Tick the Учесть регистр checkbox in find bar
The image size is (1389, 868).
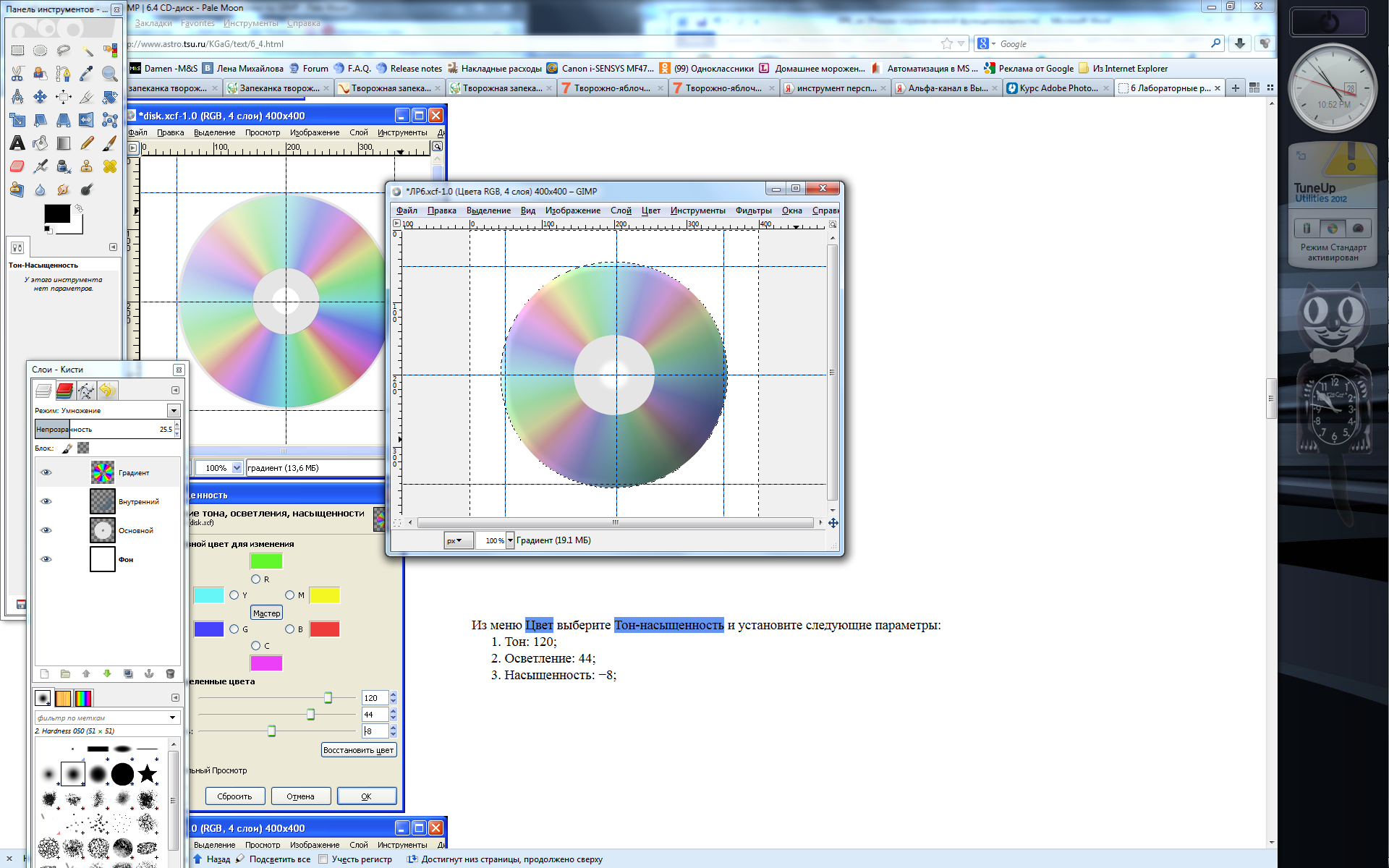coord(323,859)
